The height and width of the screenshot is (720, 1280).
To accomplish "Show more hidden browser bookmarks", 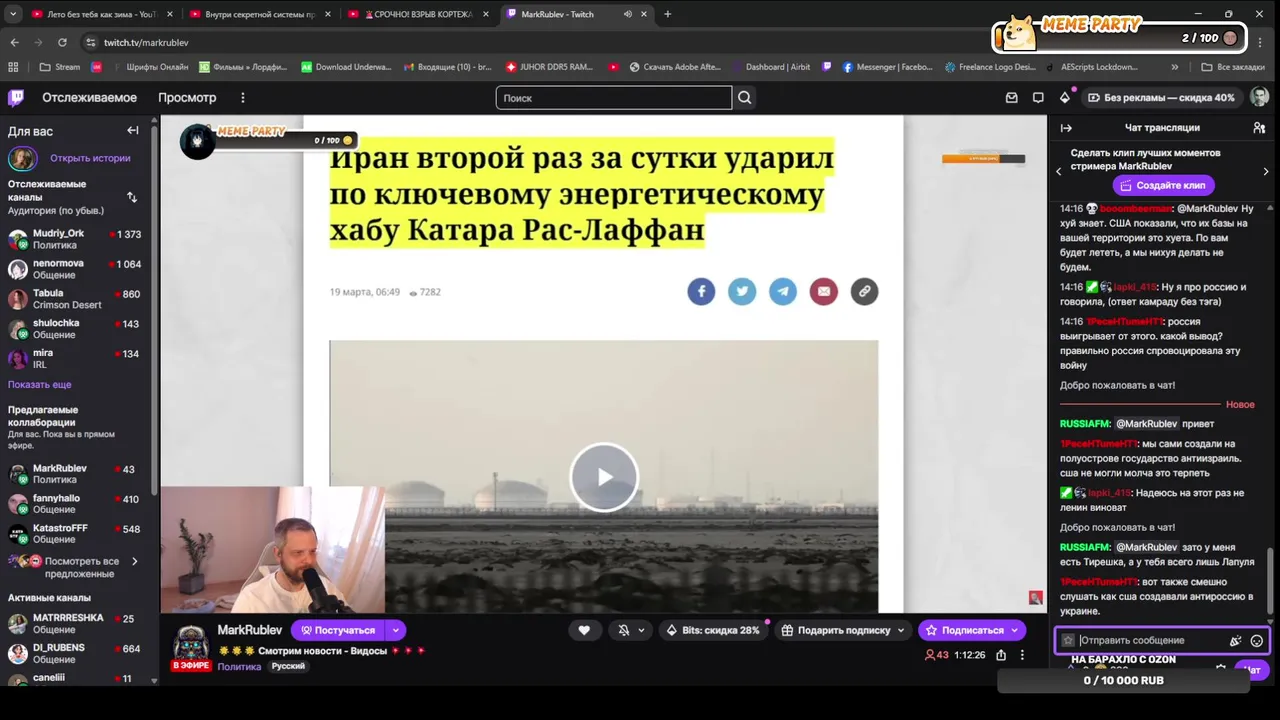I will (1174, 67).
